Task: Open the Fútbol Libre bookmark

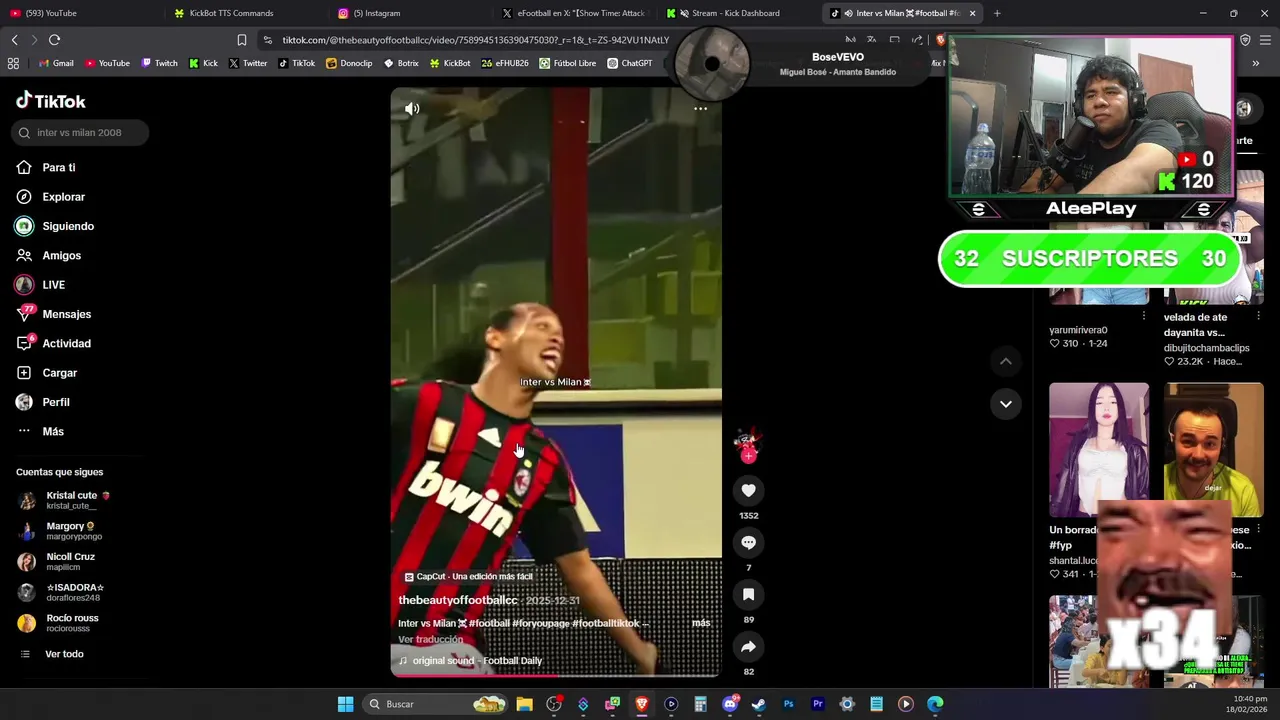Action: point(568,63)
